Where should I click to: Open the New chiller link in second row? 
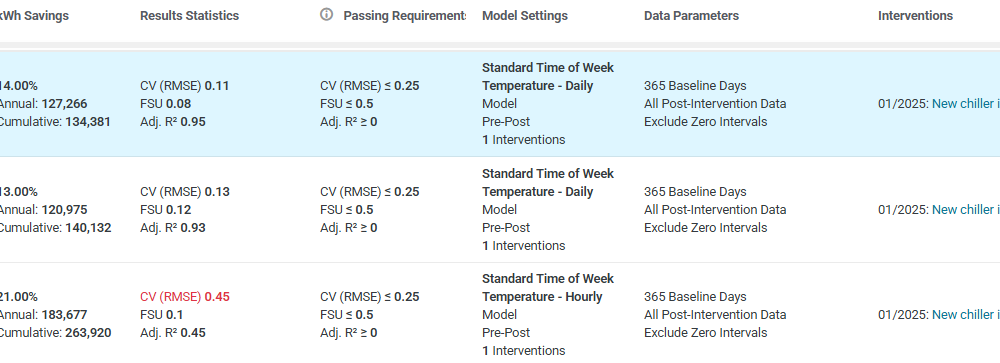tap(966, 209)
